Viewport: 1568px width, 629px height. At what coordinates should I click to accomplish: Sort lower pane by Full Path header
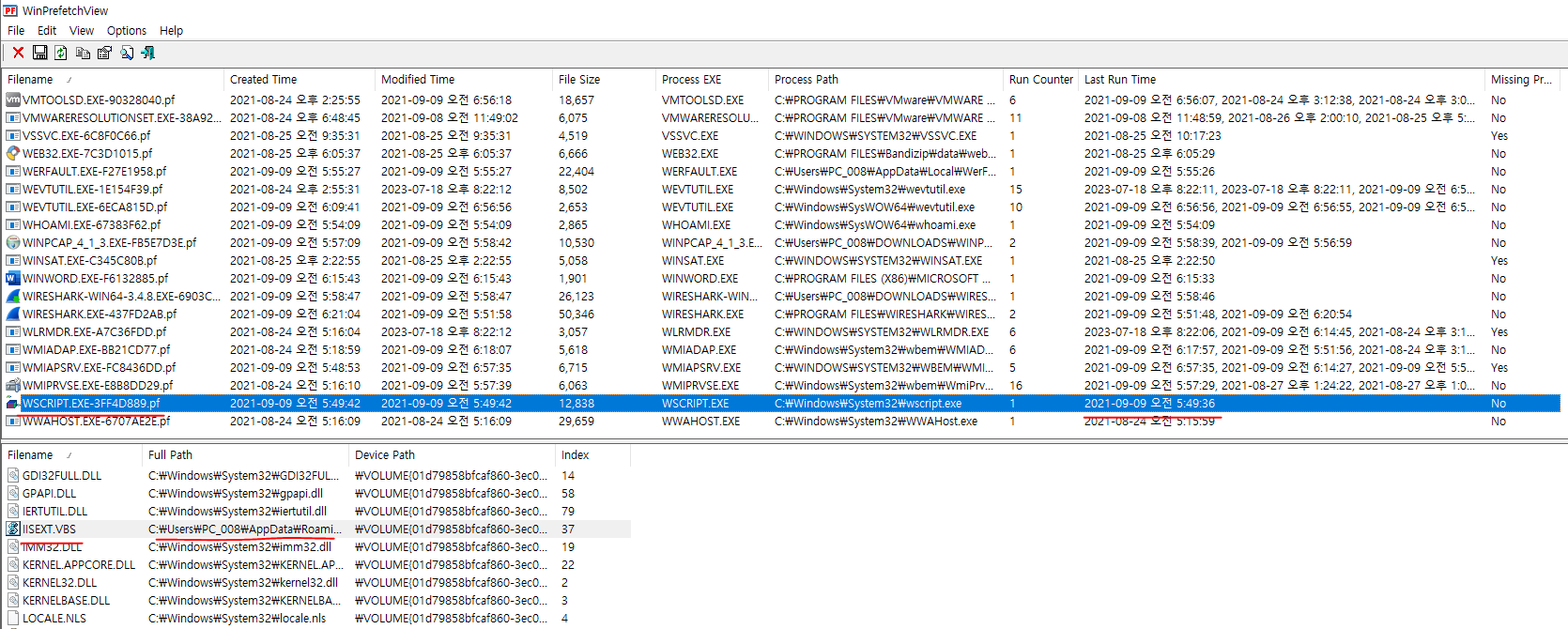[x=246, y=455]
